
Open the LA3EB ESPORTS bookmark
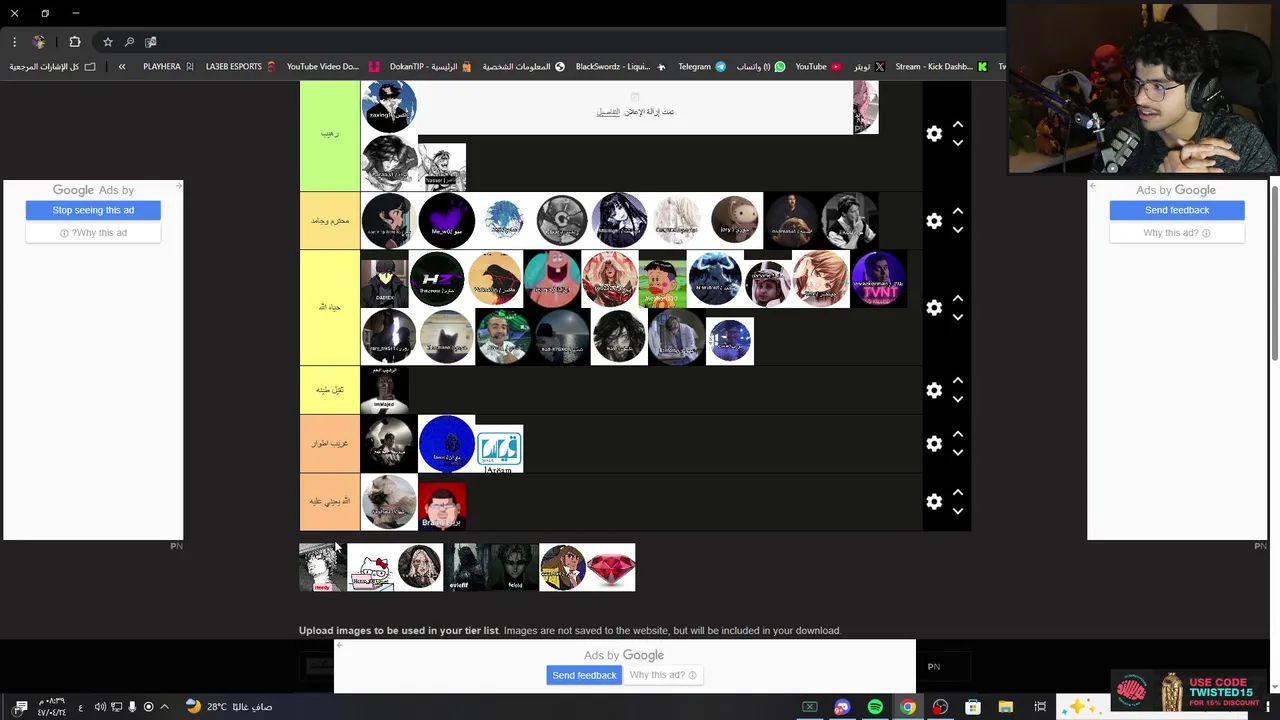click(x=240, y=67)
